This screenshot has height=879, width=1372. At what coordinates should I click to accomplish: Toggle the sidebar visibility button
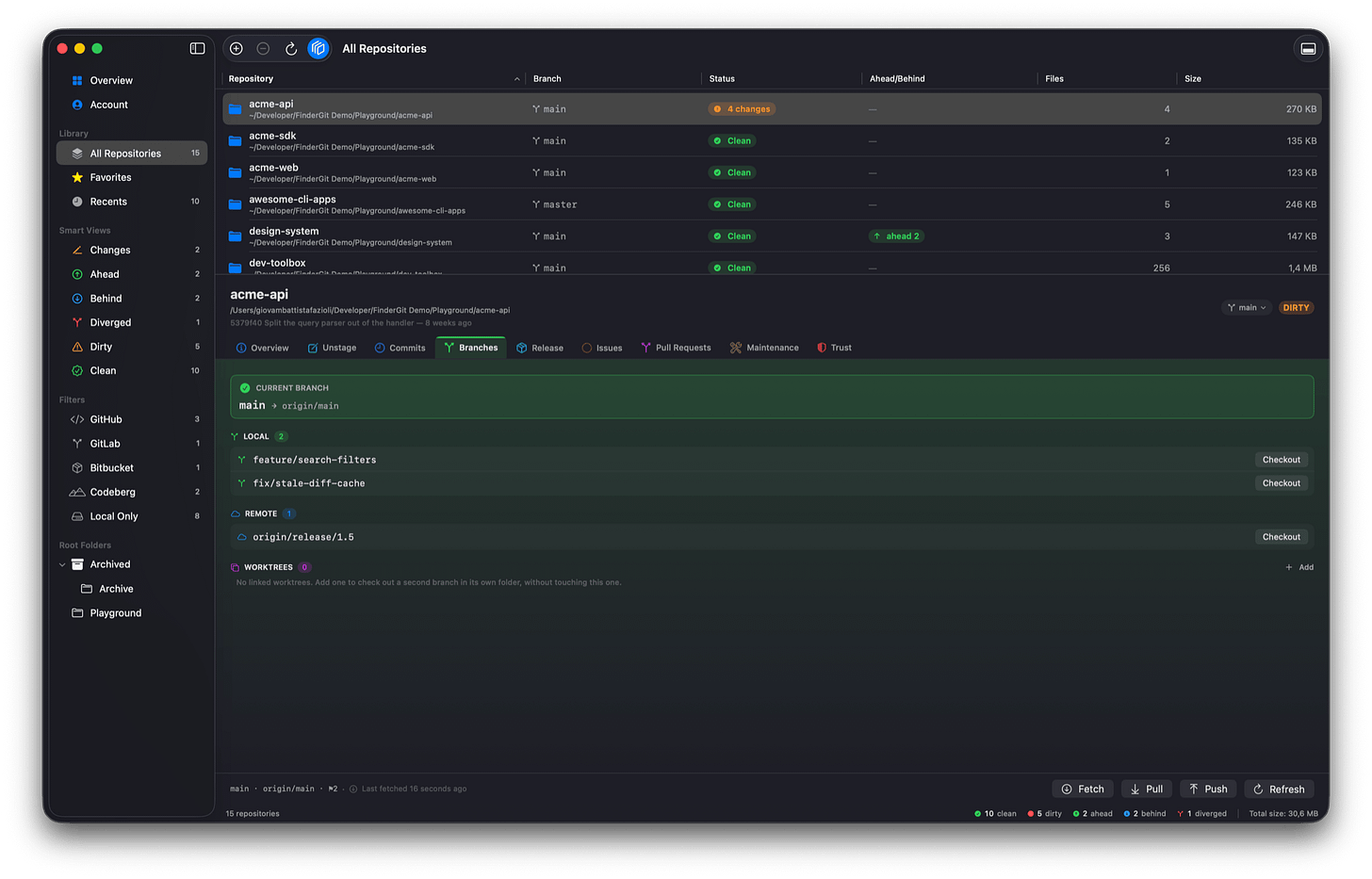click(x=197, y=48)
